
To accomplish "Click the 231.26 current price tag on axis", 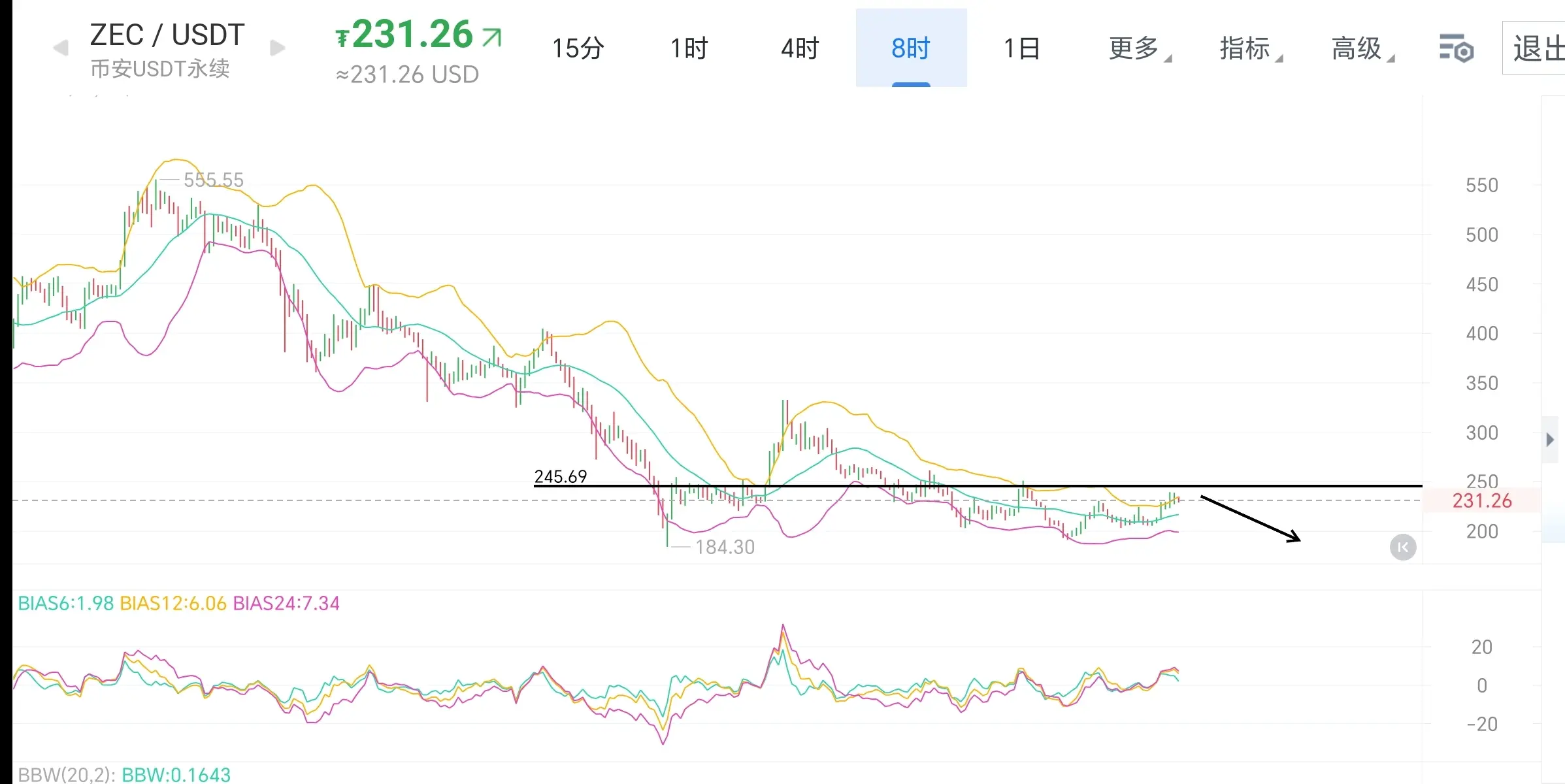I will click(1481, 501).
